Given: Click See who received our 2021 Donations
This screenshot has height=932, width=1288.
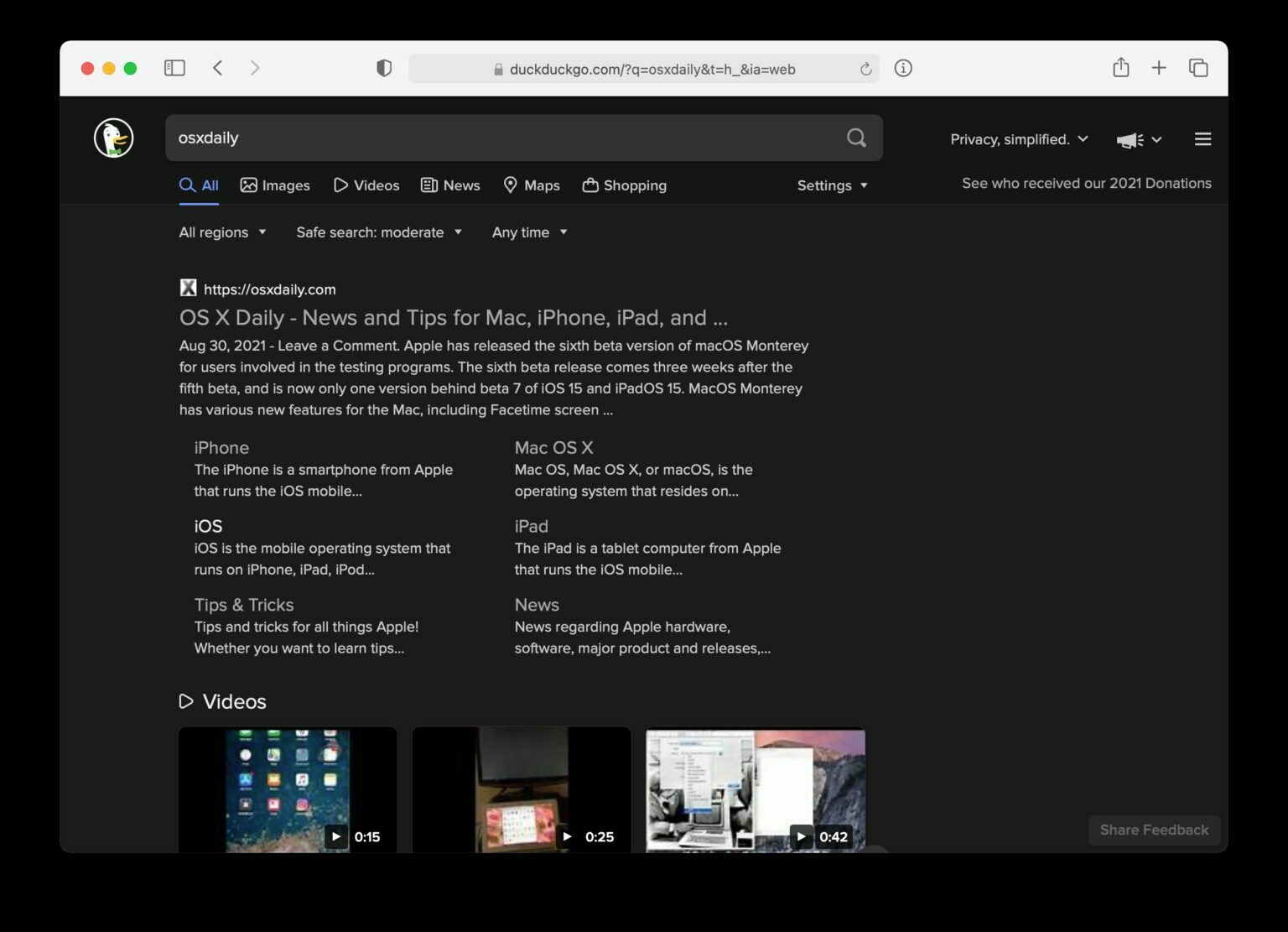Looking at the screenshot, I should [1087, 183].
